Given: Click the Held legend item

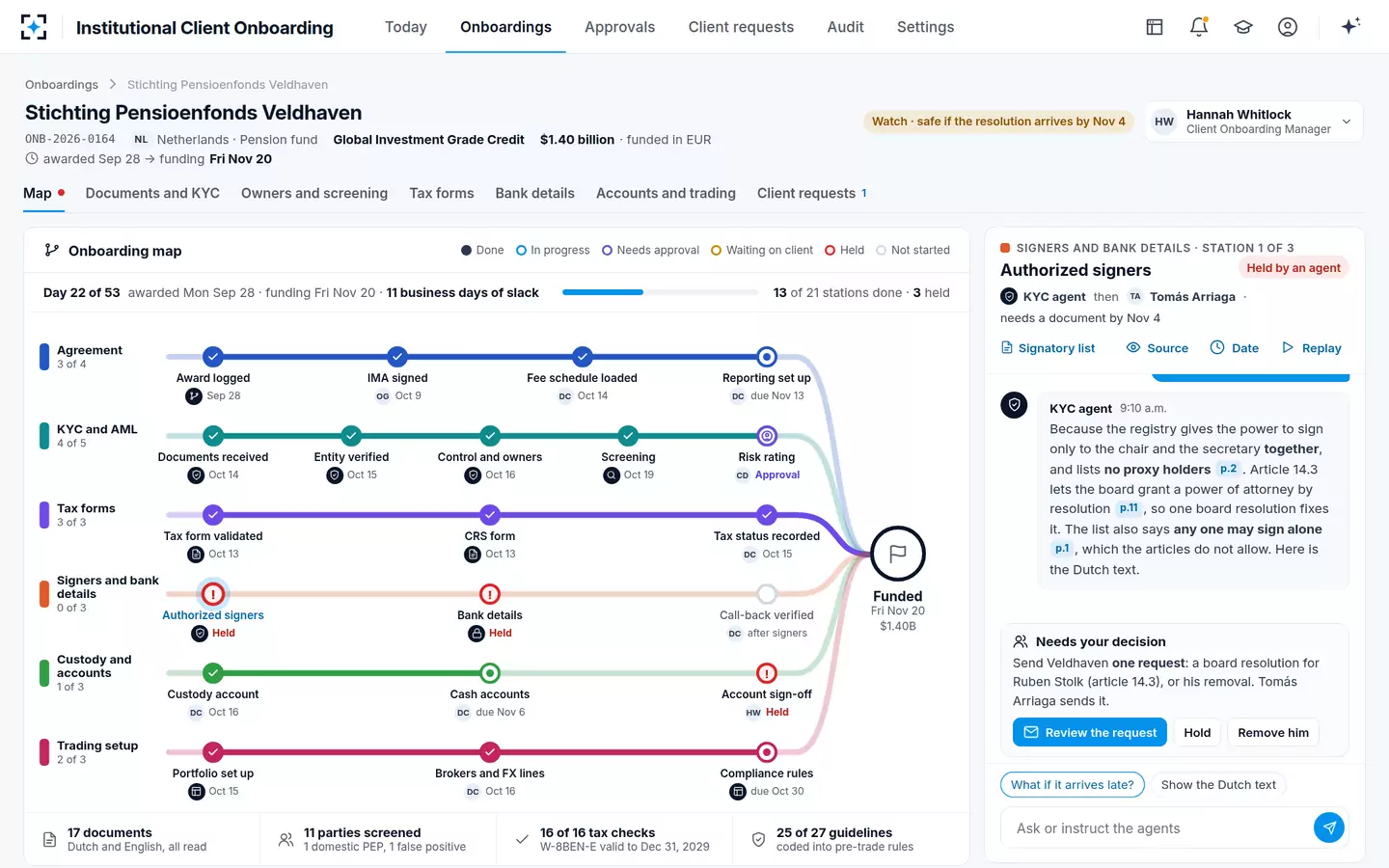Looking at the screenshot, I should [x=844, y=250].
